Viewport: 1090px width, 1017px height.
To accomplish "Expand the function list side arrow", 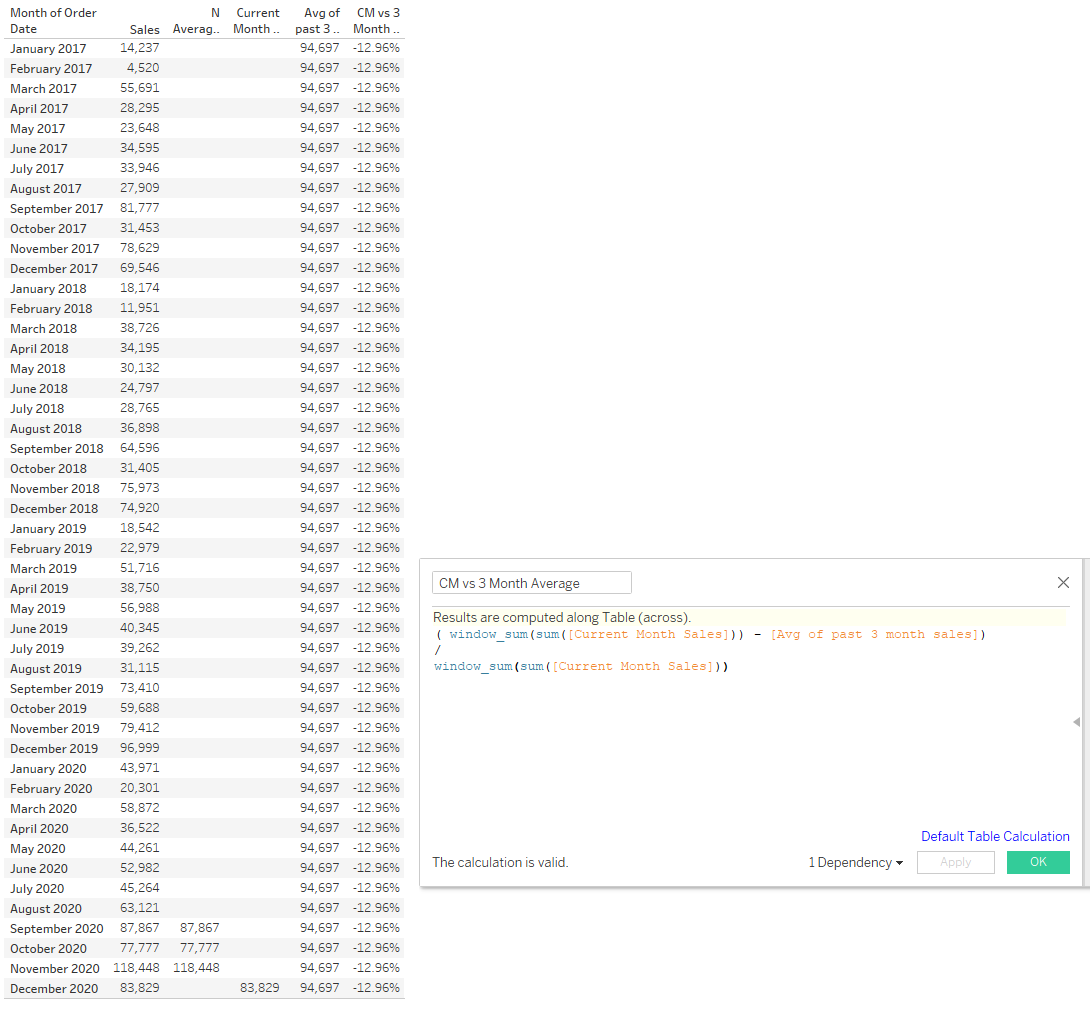I will coord(1077,722).
